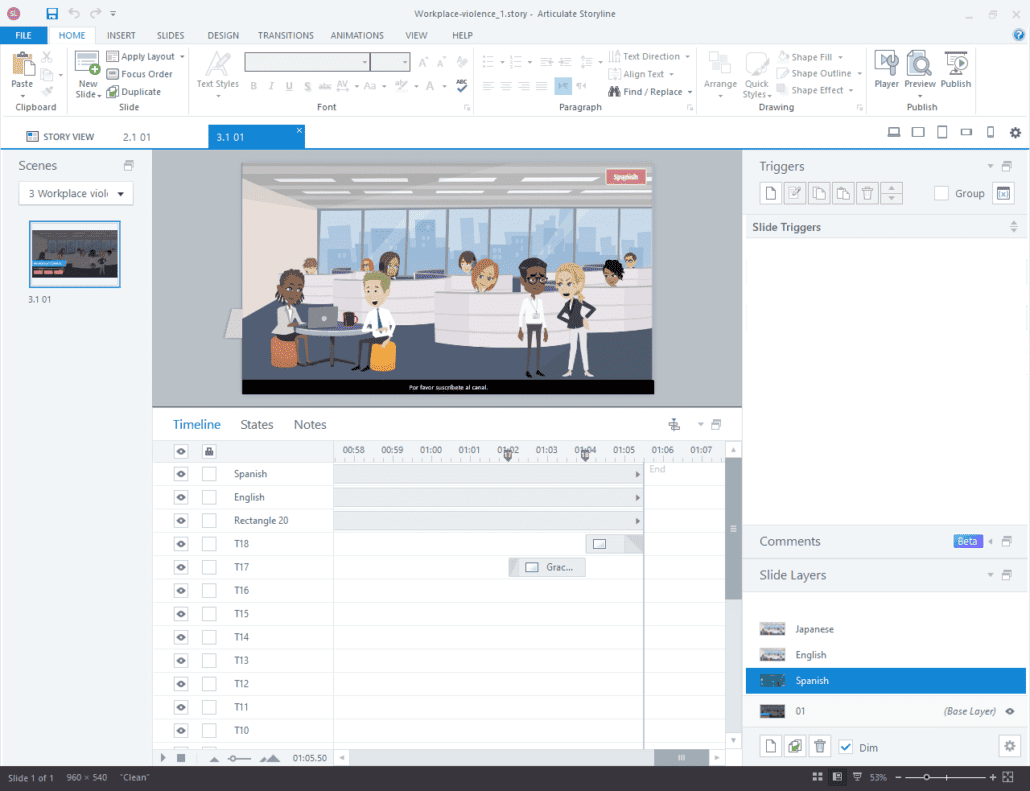Viewport: 1030px width, 791px height.
Task: Open the font size dropdown
Action: 405,62
